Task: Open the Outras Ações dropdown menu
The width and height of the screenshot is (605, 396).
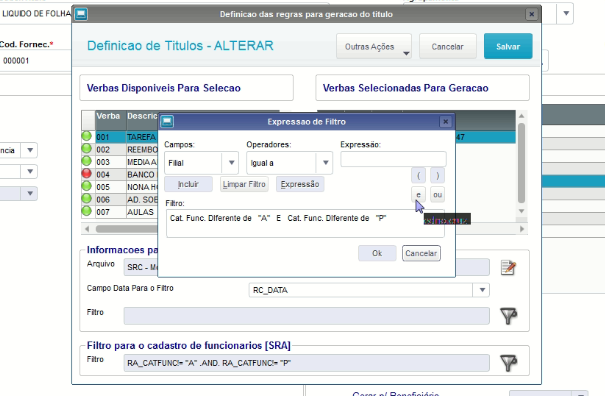Action: coord(373,46)
